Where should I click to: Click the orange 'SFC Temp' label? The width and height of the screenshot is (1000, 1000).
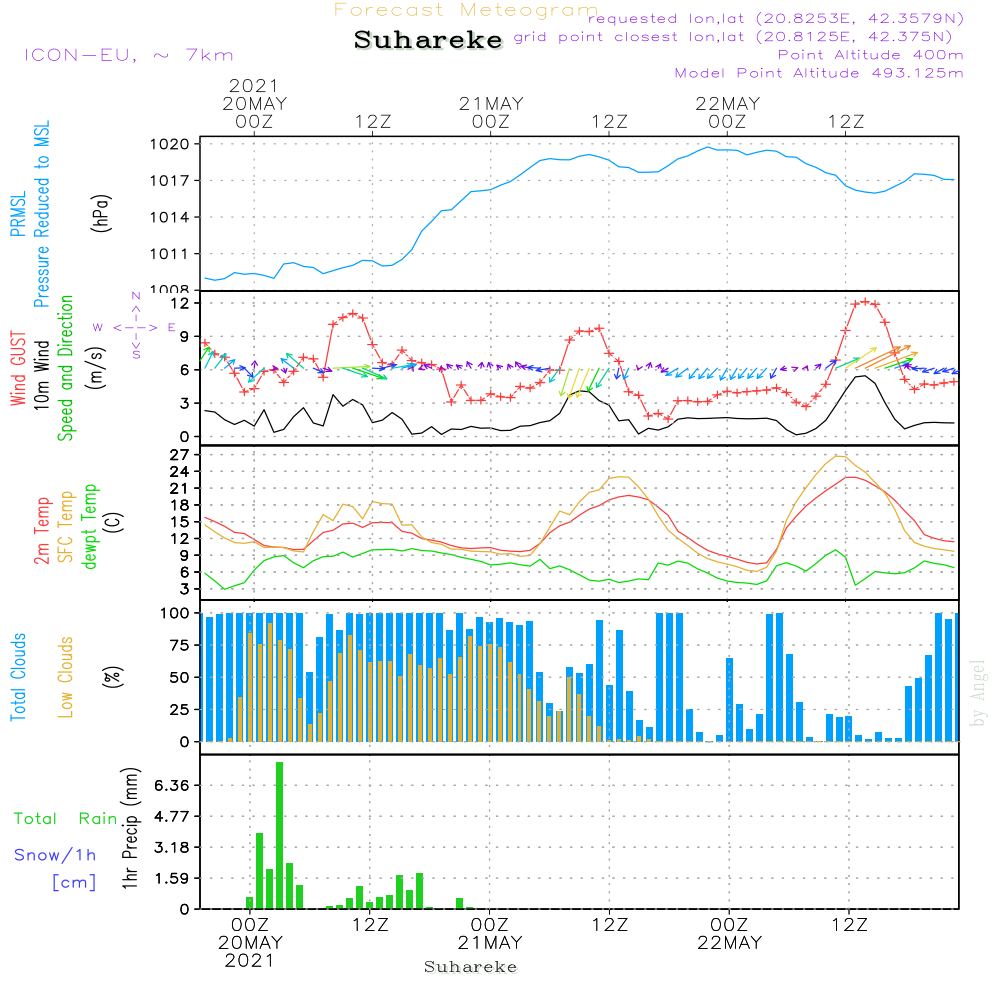click(x=66, y=526)
